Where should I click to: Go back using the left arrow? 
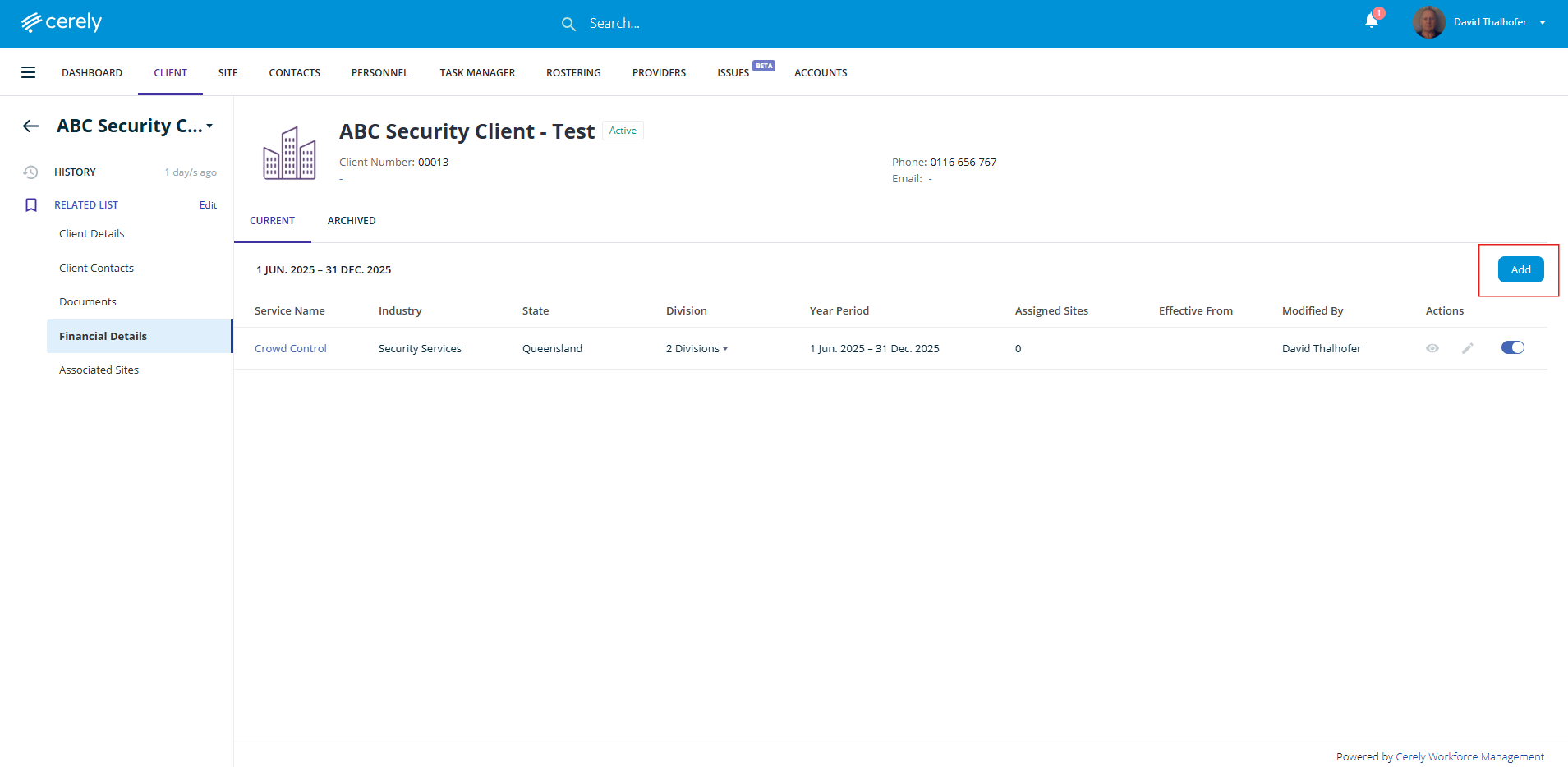click(31, 126)
